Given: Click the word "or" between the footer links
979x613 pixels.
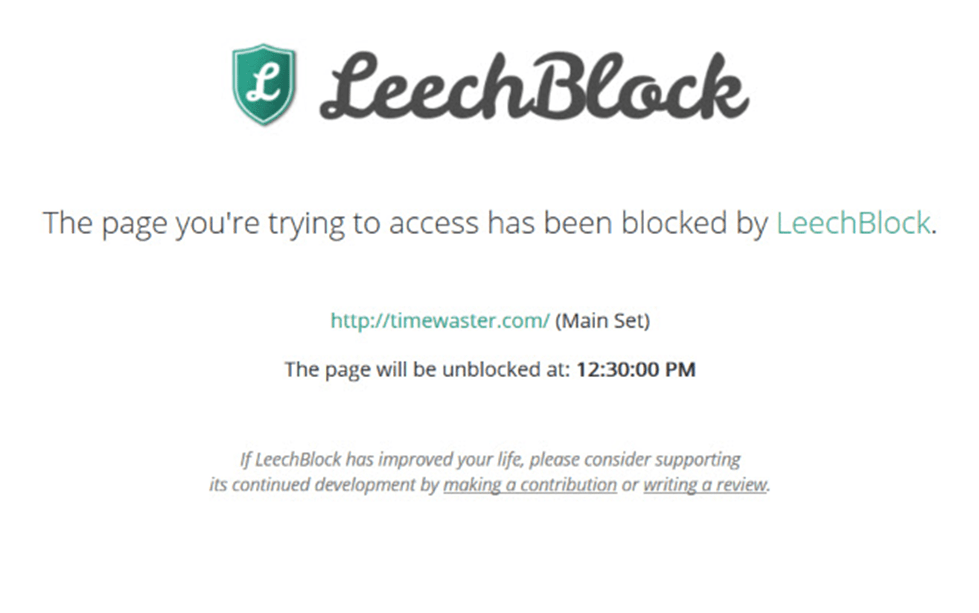Looking at the screenshot, I should click(x=630, y=485).
